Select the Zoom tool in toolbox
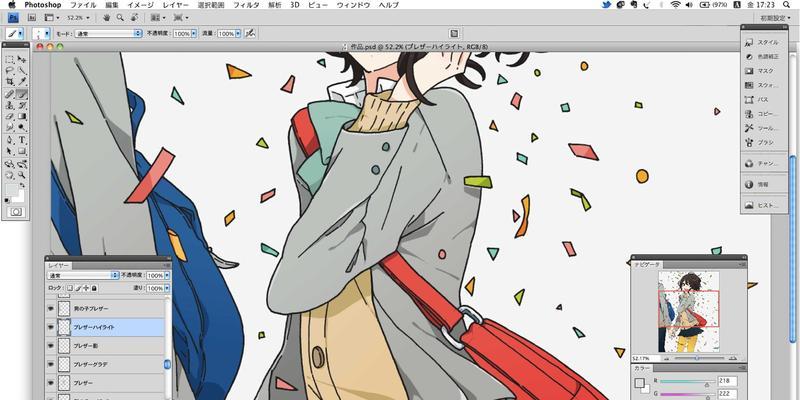This screenshot has width=800, height=400. point(21,174)
